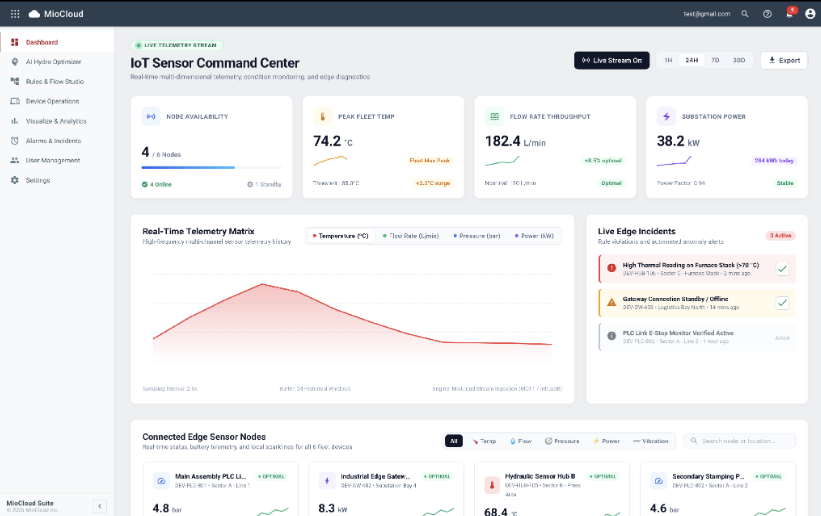Open Dashboard in the sidebar

tap(57, 42)
